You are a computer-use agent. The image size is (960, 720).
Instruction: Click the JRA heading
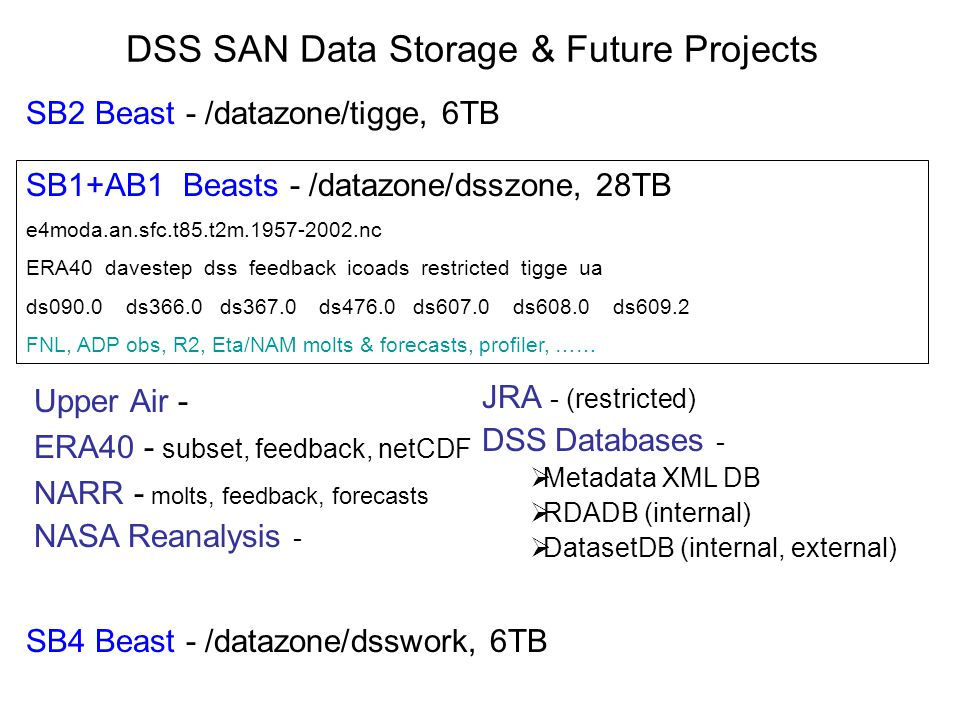(512, 397)
